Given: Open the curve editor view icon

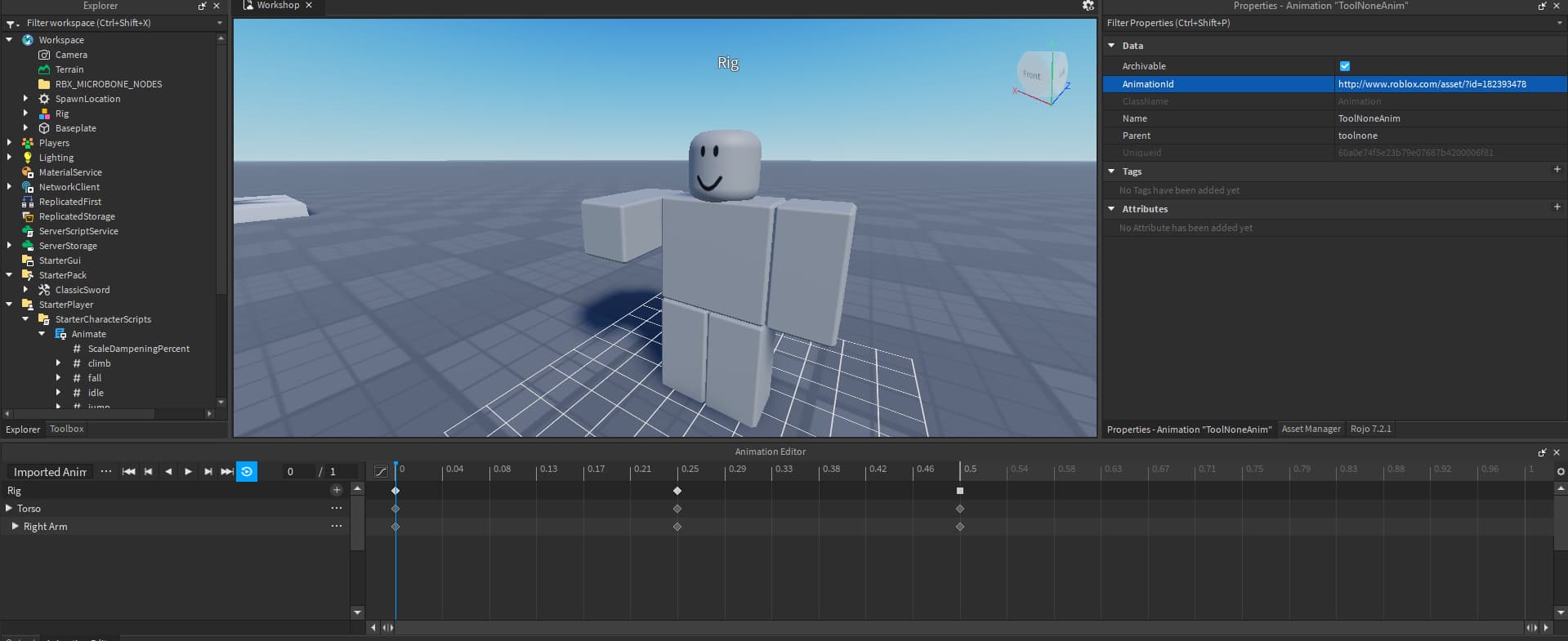Looking at the screenshot, I should coord(381,472).
